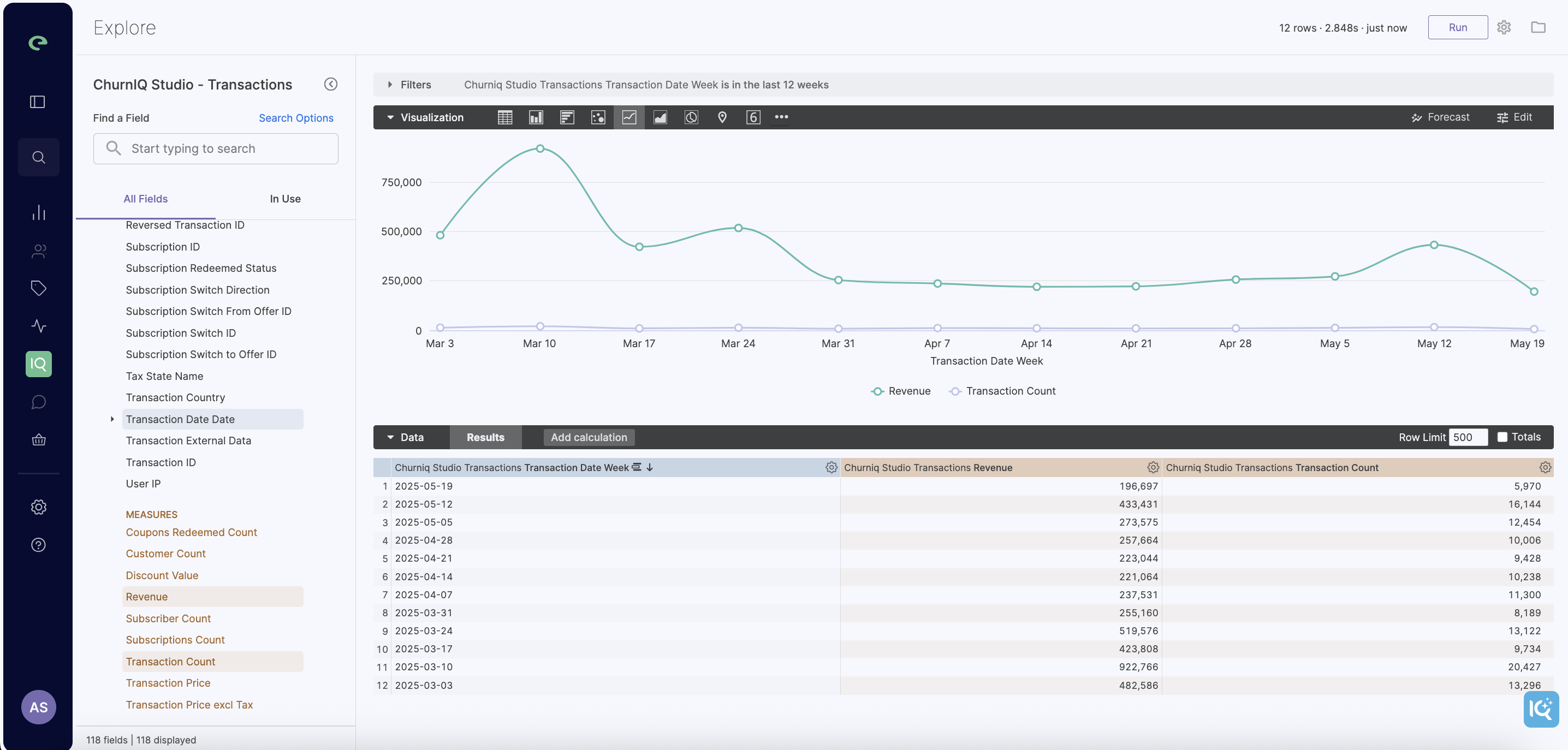Open Transaction Date Week column gear
The width and height of the screenshot is (1568, 750).
pos(831,467)
